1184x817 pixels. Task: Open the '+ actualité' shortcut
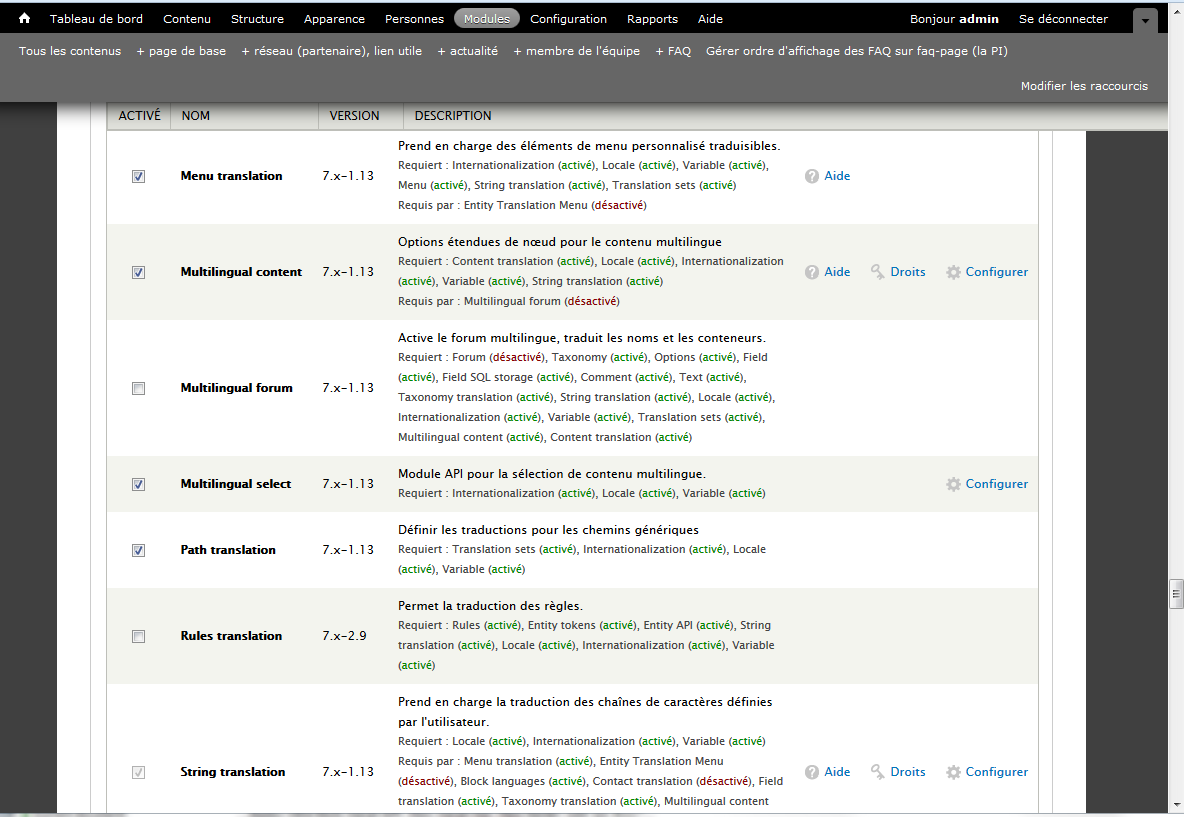point(467,51)
